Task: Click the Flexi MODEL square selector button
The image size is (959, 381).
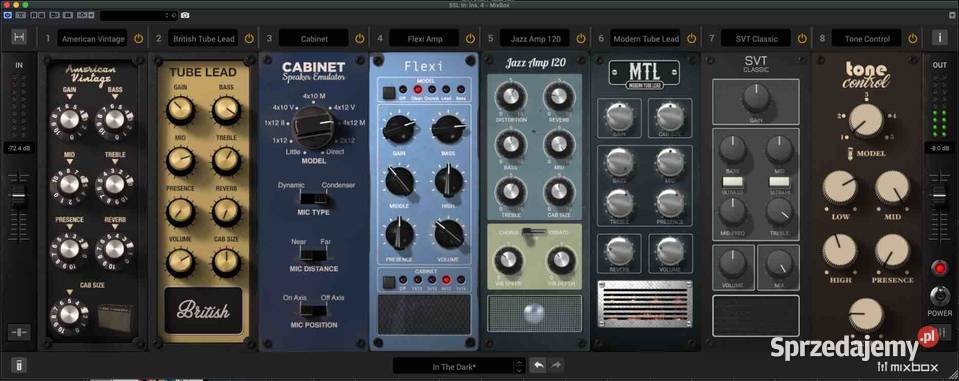Action: [x=388, y=94]
